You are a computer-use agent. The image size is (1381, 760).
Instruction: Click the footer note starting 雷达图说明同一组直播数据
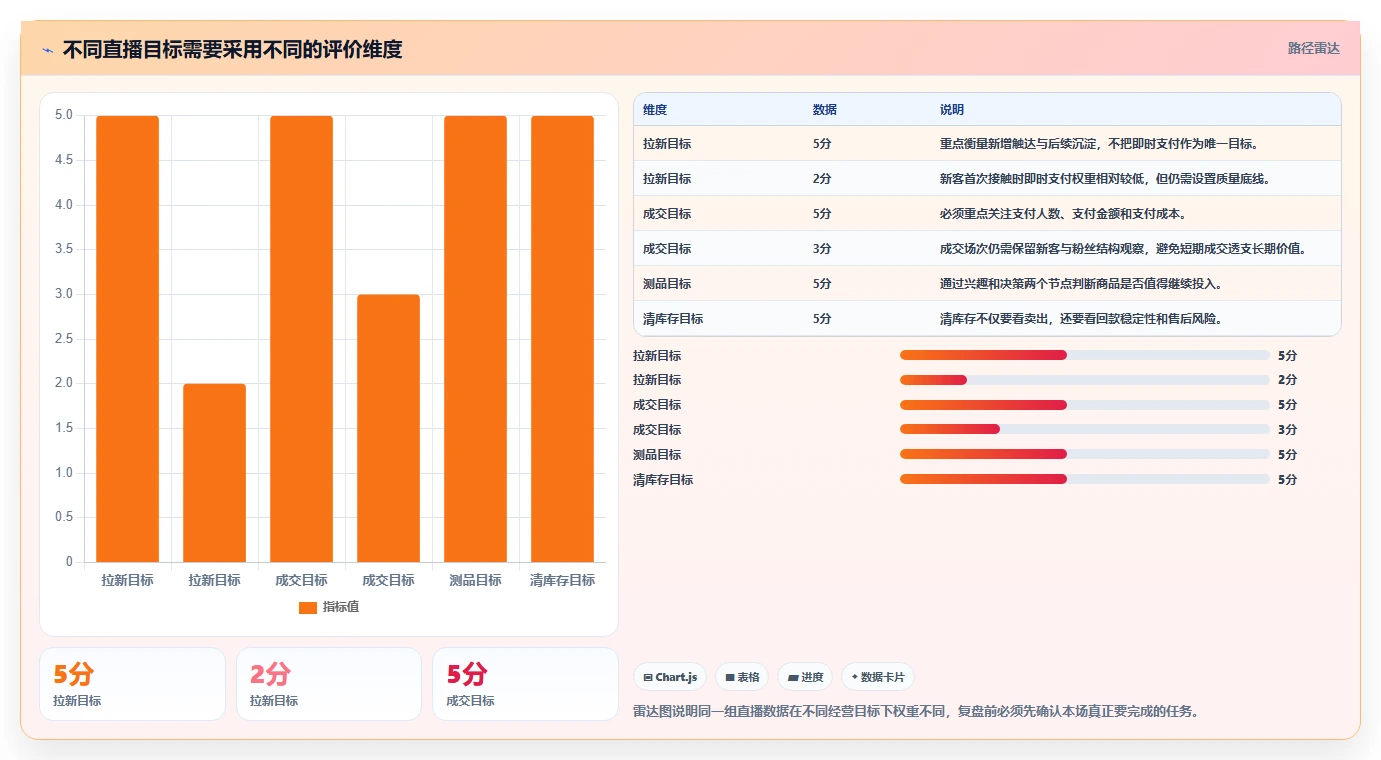click(x=916, y=712)
